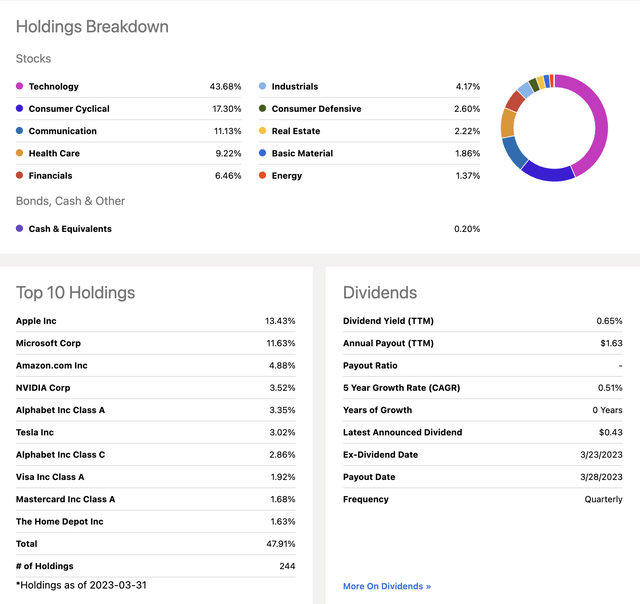Click the Real Estate yellow legend dot
This screenshot has width=640, height=604.
click(x=262, y=131)
